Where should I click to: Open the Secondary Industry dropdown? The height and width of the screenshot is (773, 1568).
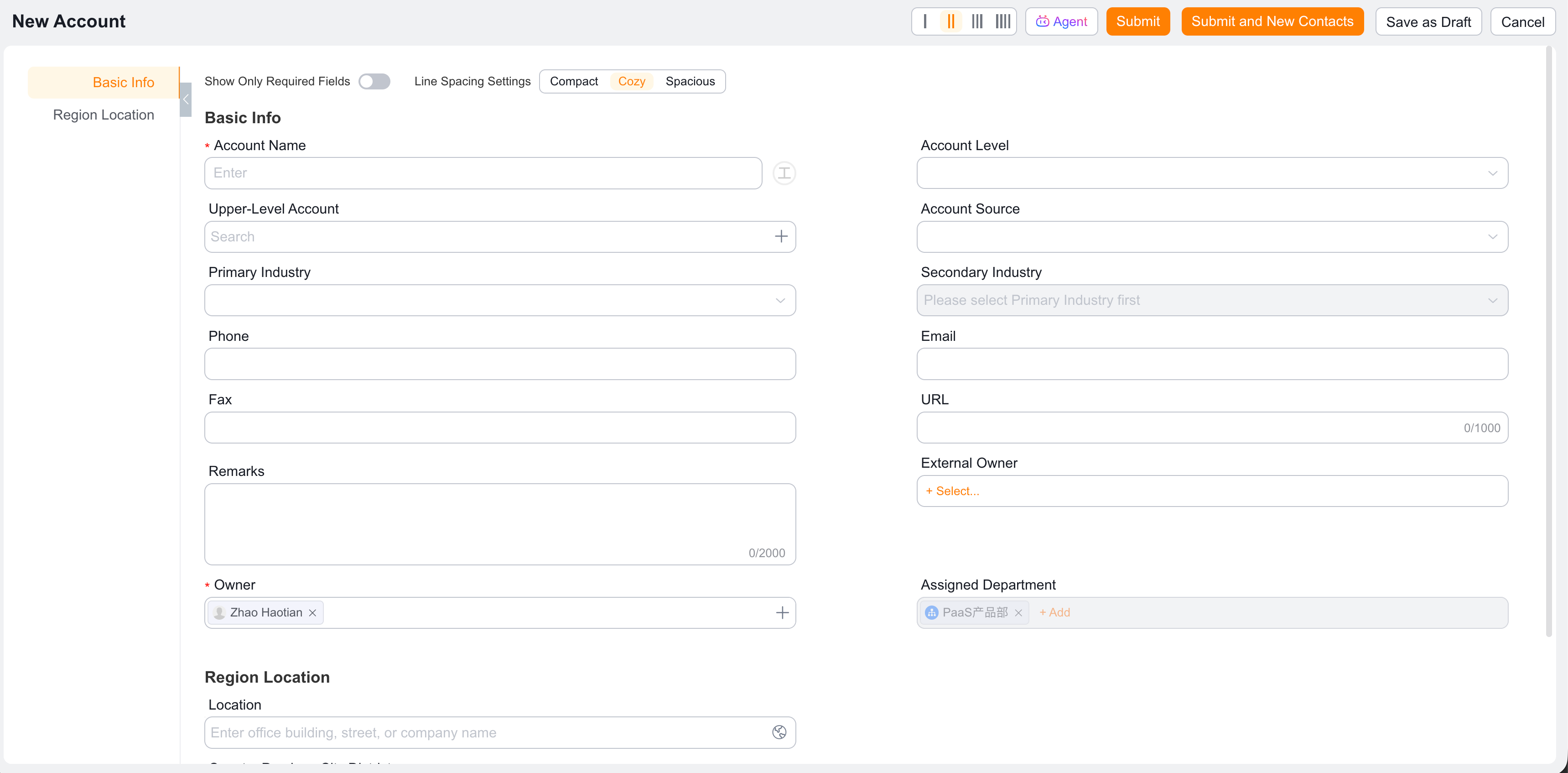pyautogui.click(x=1212, y=300)
